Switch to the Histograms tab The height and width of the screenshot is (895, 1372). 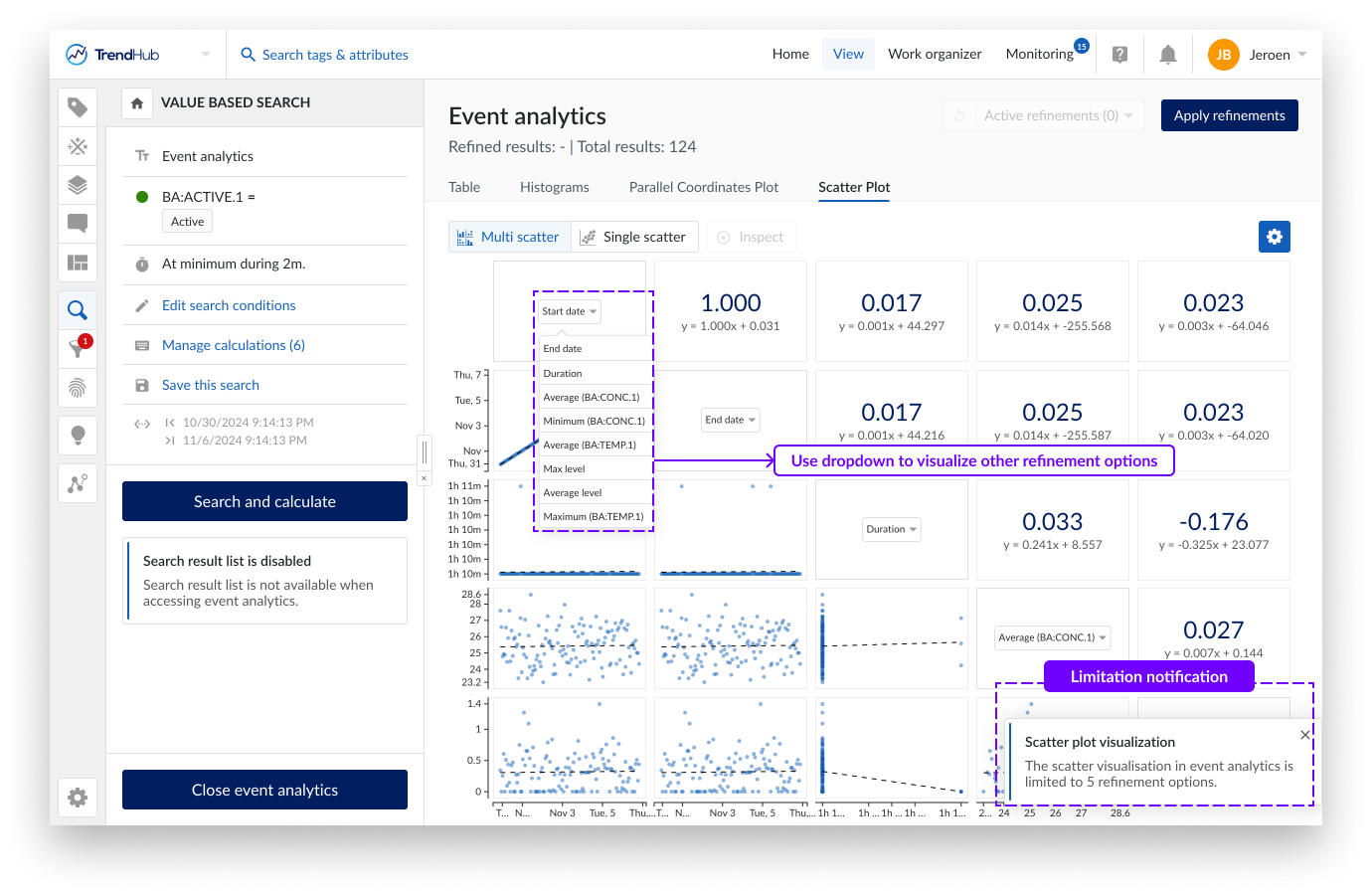point(554,187)
